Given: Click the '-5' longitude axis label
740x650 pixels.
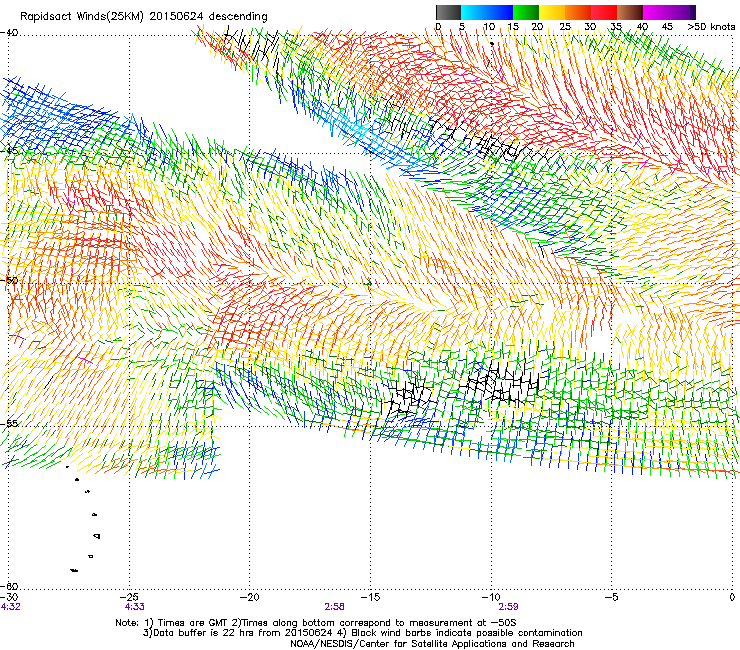Looking at the screenshot, I should (612, 597).
